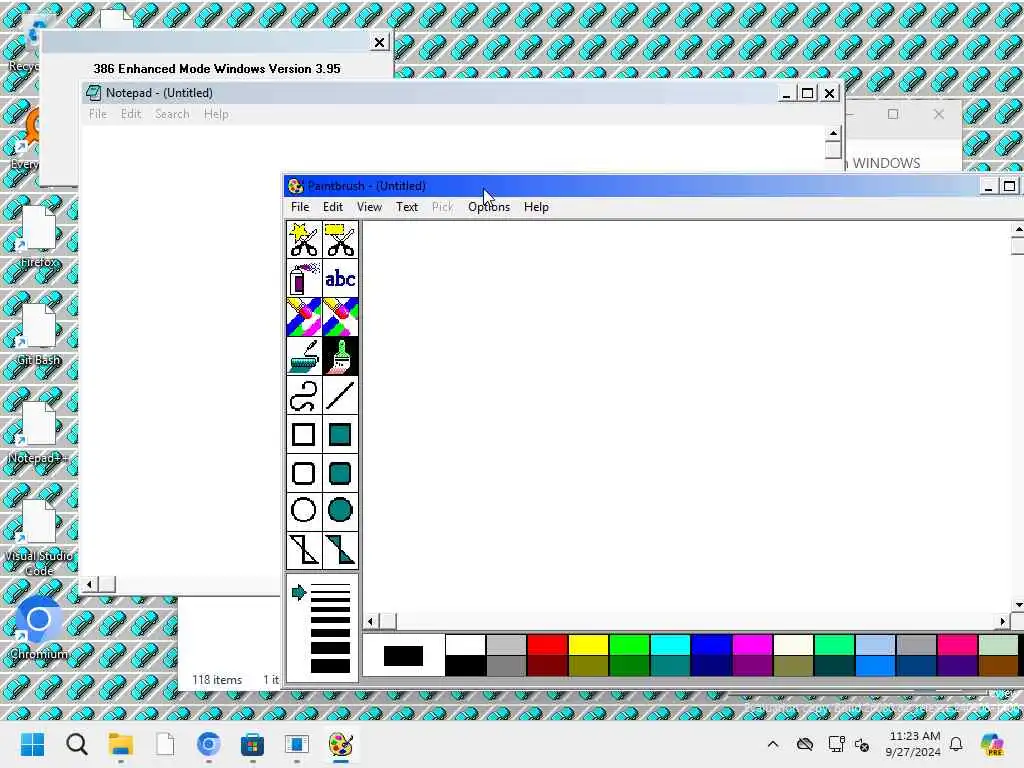The width and height of the screenshot is (1024, 768).
Task: Maximize the Notepad window
Action: [x=807, y=93]
